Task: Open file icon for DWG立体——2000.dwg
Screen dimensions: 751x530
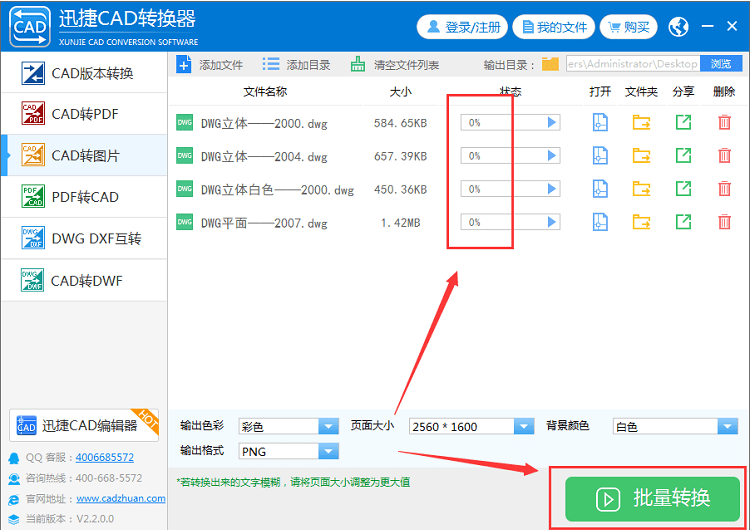Action: [x=600, y=123]
